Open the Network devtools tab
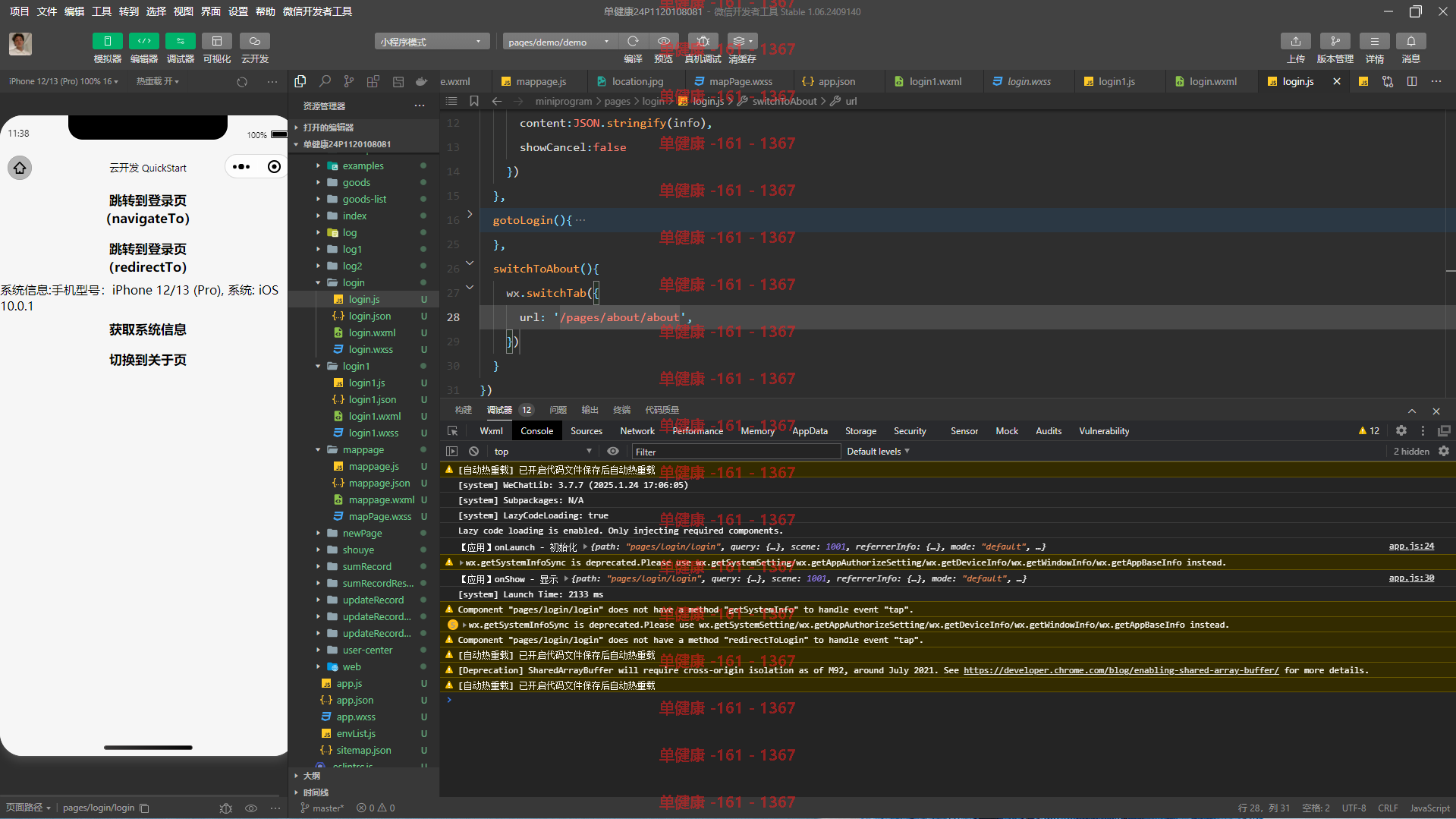The image size is (1456, 819). click(x=637, y=430)
